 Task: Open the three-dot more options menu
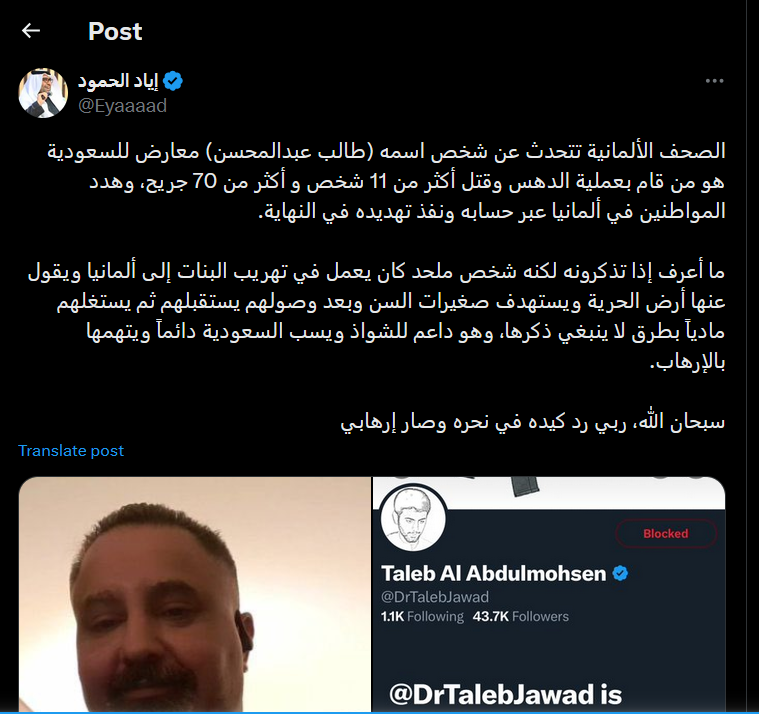click(x=714, y=81)
